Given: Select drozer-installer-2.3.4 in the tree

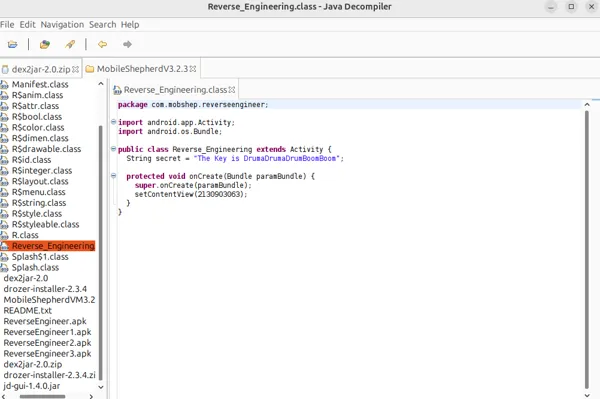Looking at the screenshot, I should 45,289.
